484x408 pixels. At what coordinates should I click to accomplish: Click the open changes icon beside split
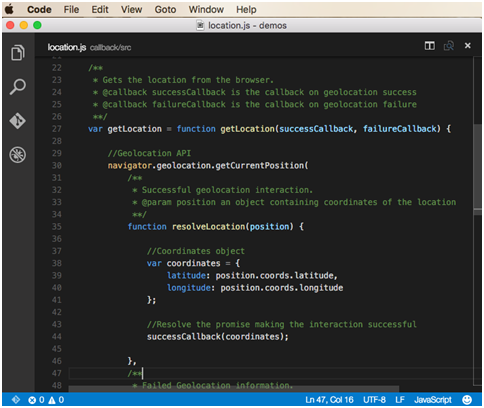[449, 46]
